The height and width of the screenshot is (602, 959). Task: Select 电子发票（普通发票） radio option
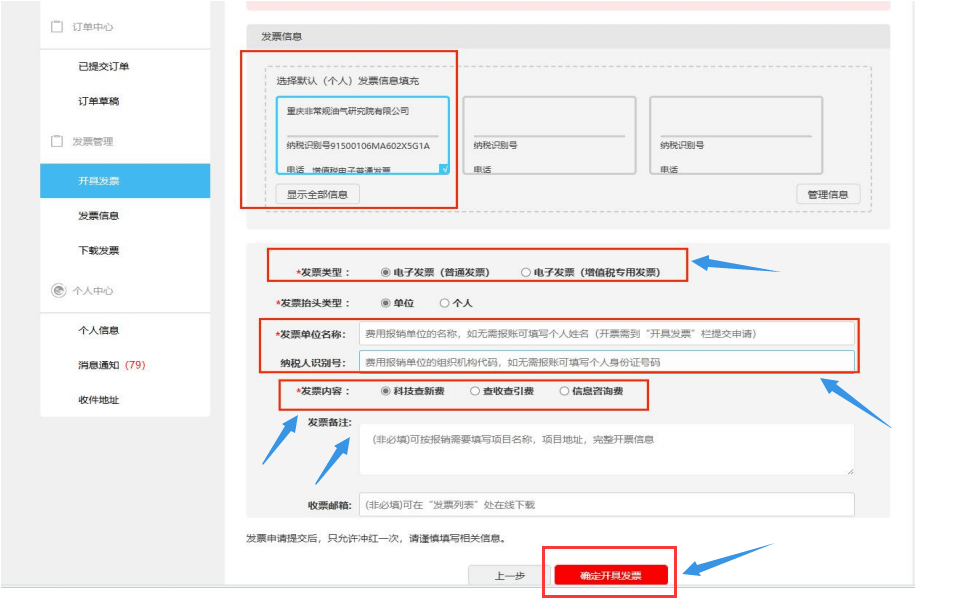pyautogui.click(x=386, y=272)
